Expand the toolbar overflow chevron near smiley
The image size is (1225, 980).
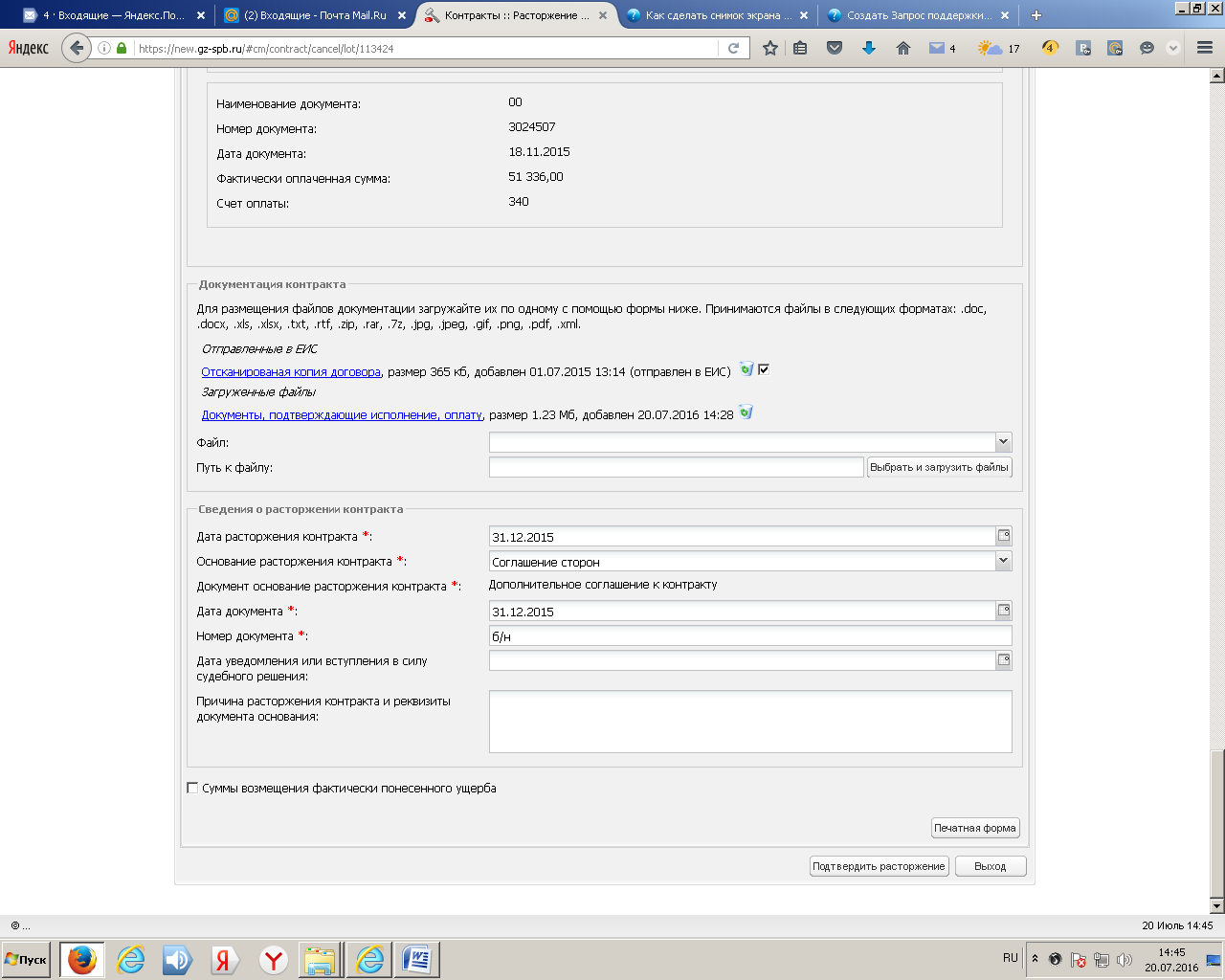(1173, 48)
